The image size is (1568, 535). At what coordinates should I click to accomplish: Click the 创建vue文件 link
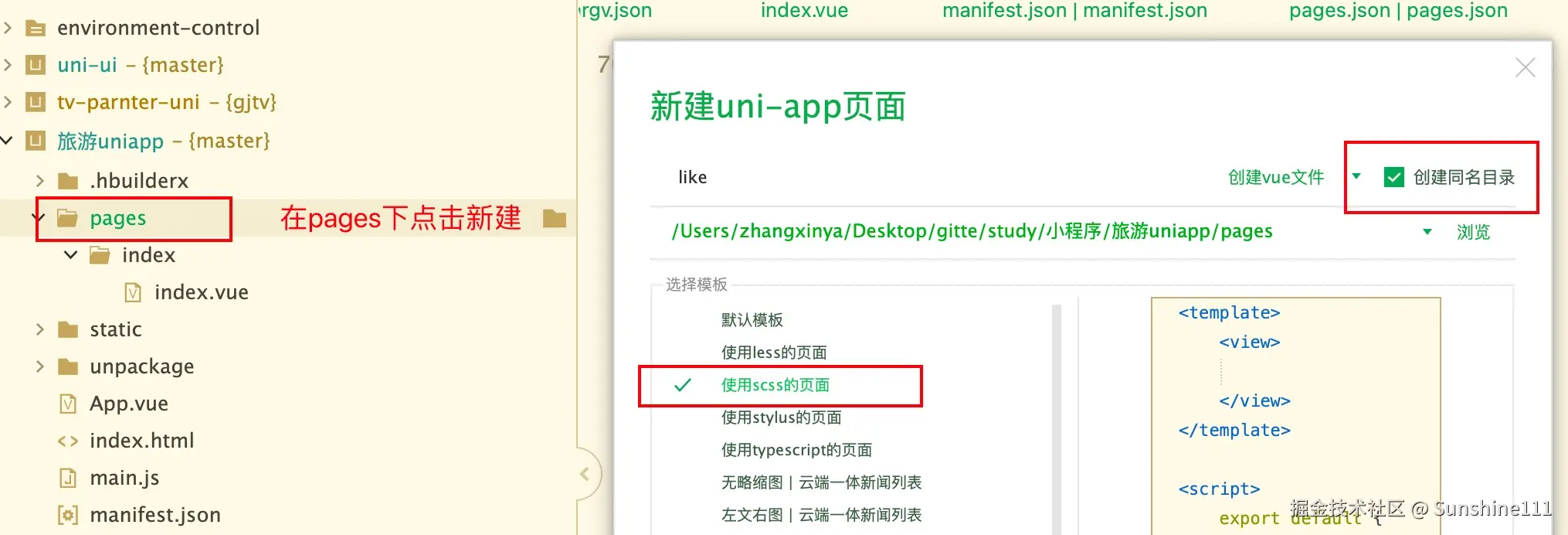tap(1276, 177)
